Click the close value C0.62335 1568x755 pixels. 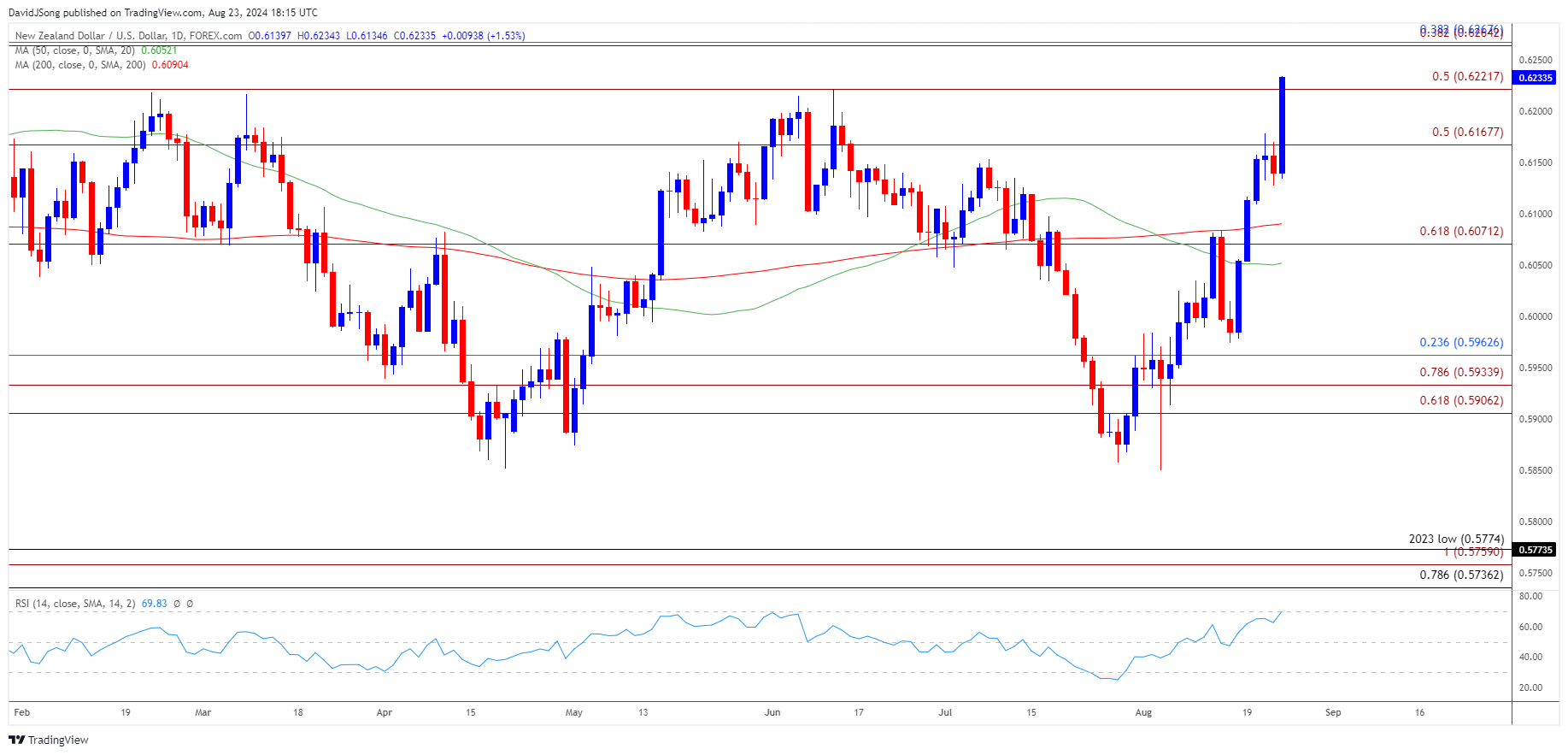[x=414, y=36]
